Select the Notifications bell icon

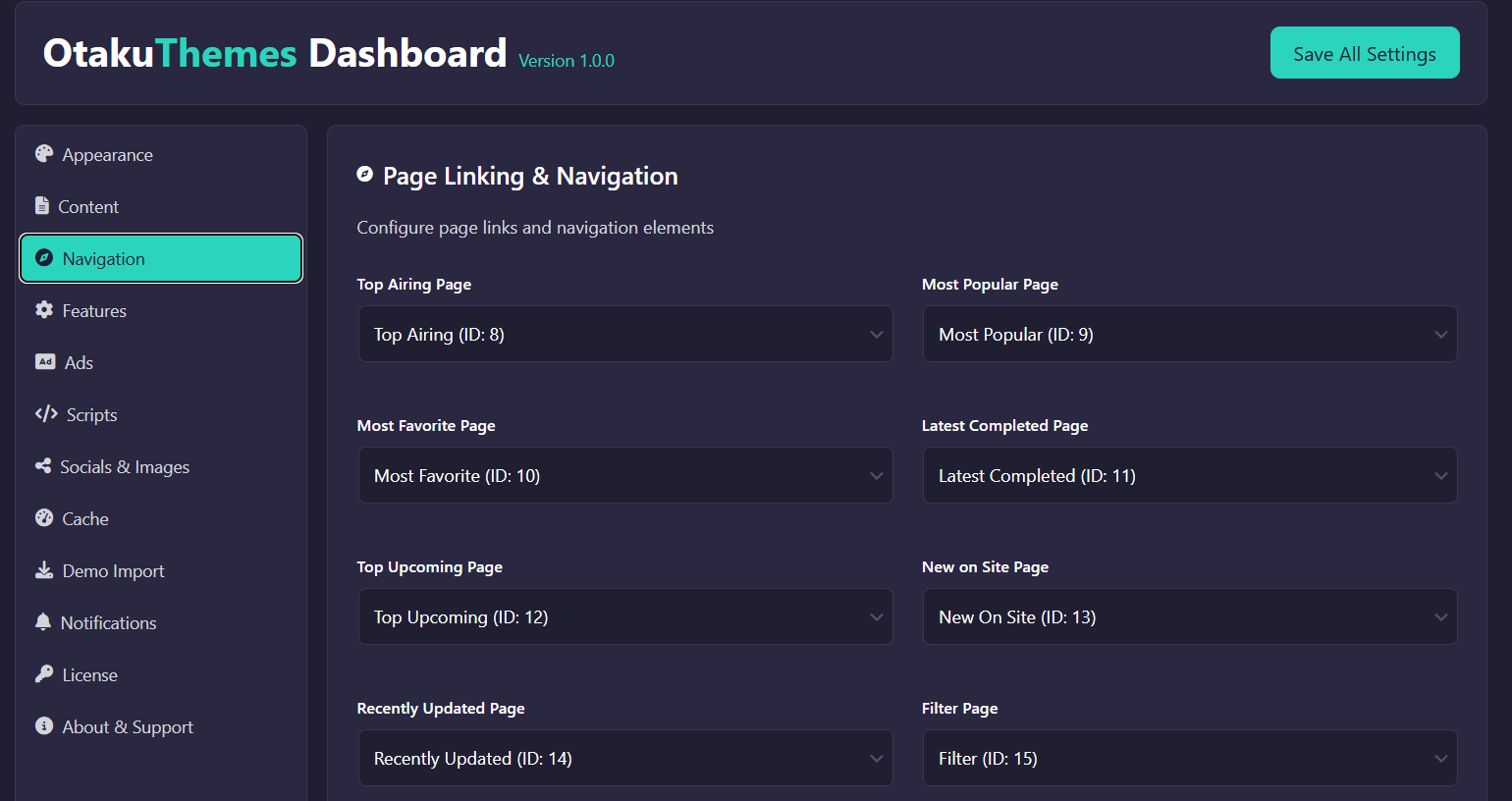point(44,622)
